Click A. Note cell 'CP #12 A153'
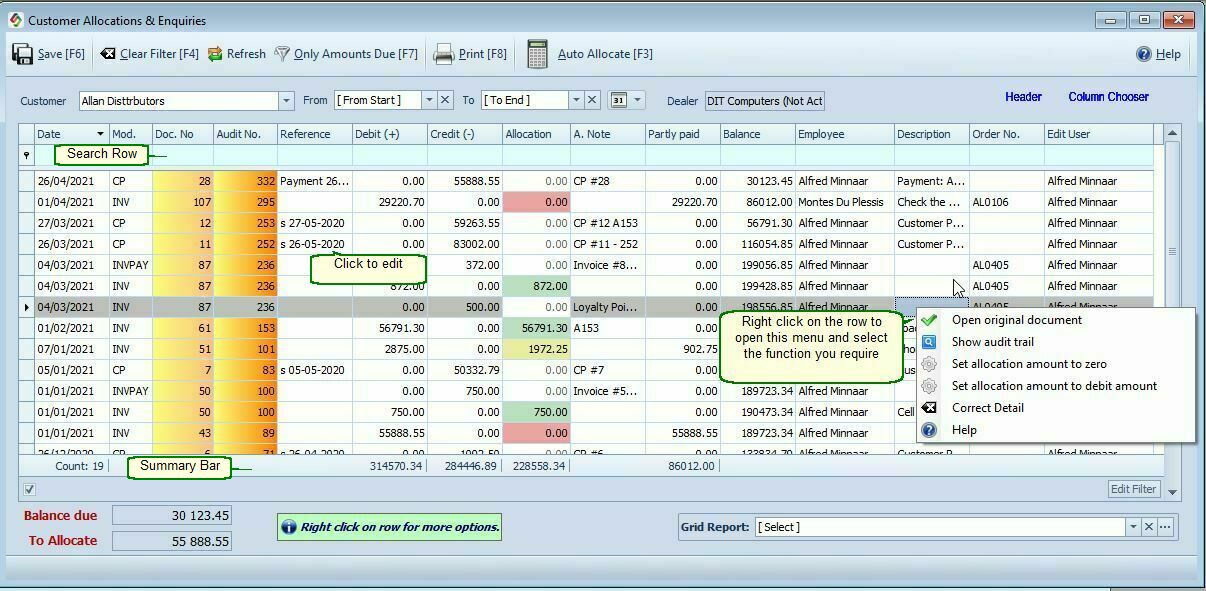The image size is (1206, 591). click(x=607, y=223)
